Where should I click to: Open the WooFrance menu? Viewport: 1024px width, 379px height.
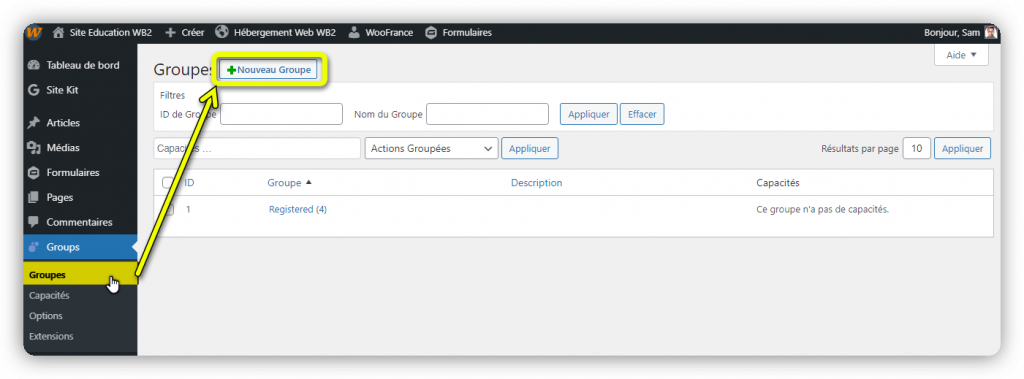[x=389, y=33]
